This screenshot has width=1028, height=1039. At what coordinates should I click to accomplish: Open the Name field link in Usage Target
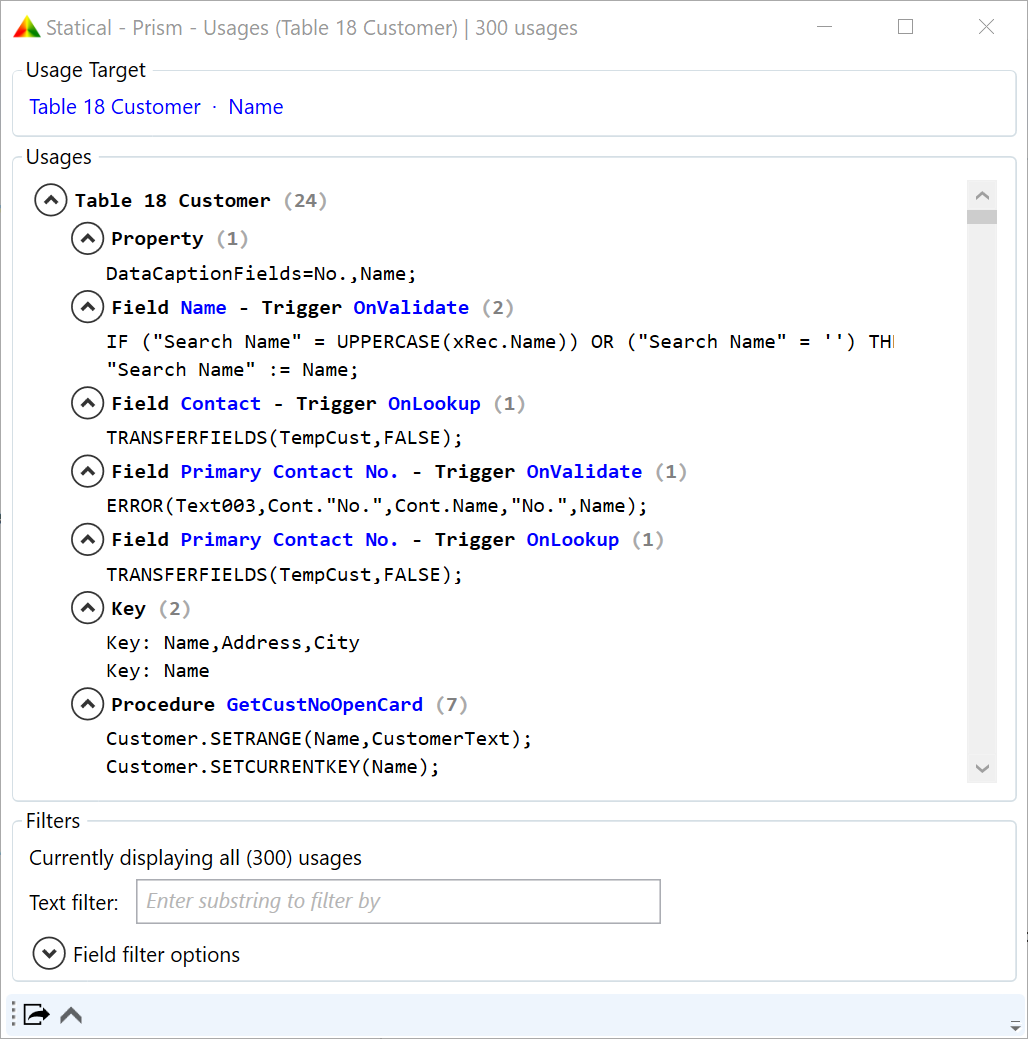pos(256,107)
